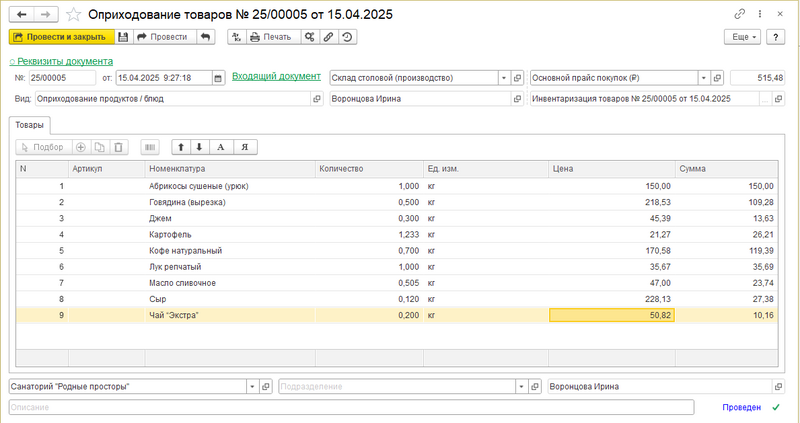The width and height of the screenshot is (800, 423).
Task: Open the change history clock icon
Action: click(346, 37)
